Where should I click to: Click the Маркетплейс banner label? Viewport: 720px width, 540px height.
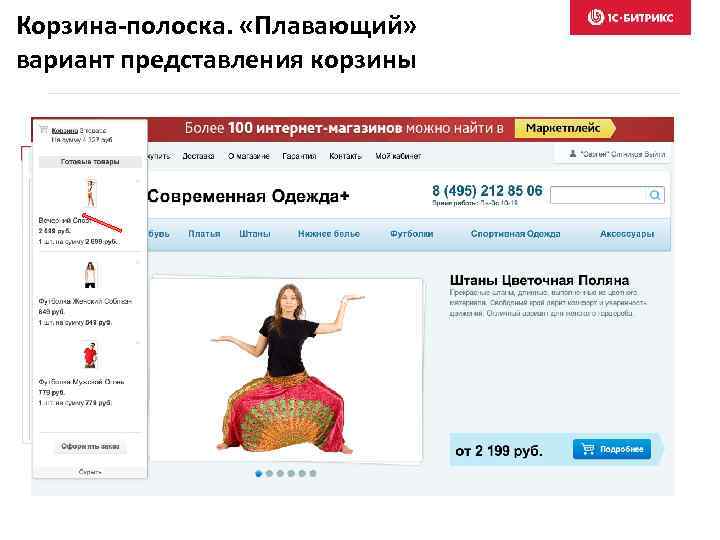(x=564, y=128)
